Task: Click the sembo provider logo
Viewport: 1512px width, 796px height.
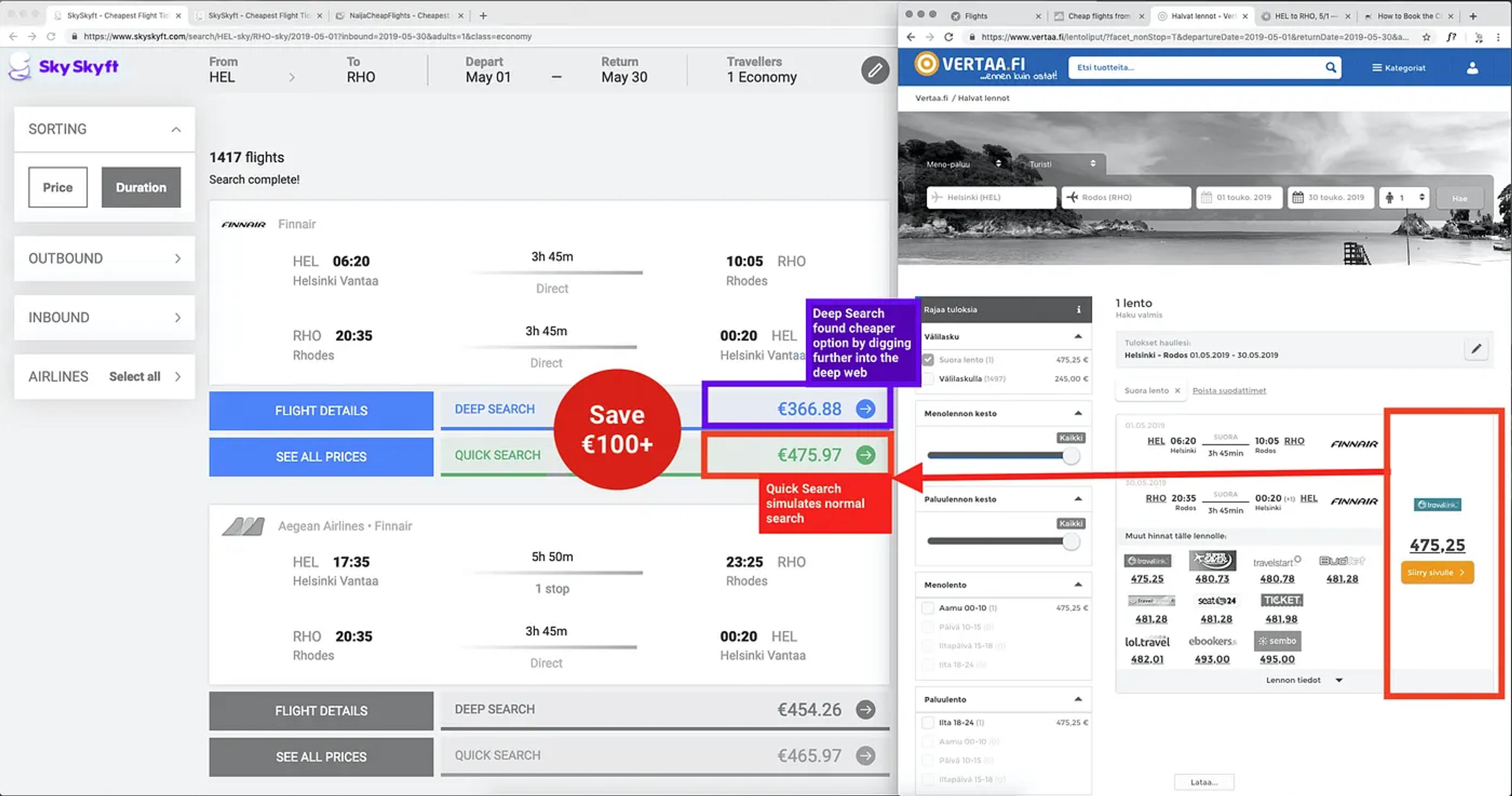Action: coord(1277,641)
